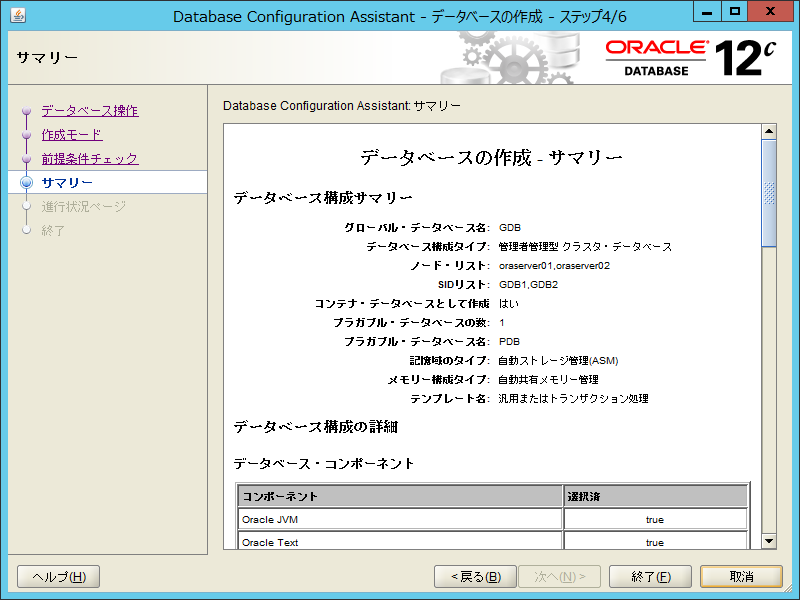800x600 pixels.
Task: Click the greyed 次へ(N) button
Action: pyautogui.click(x=560, y=577)
